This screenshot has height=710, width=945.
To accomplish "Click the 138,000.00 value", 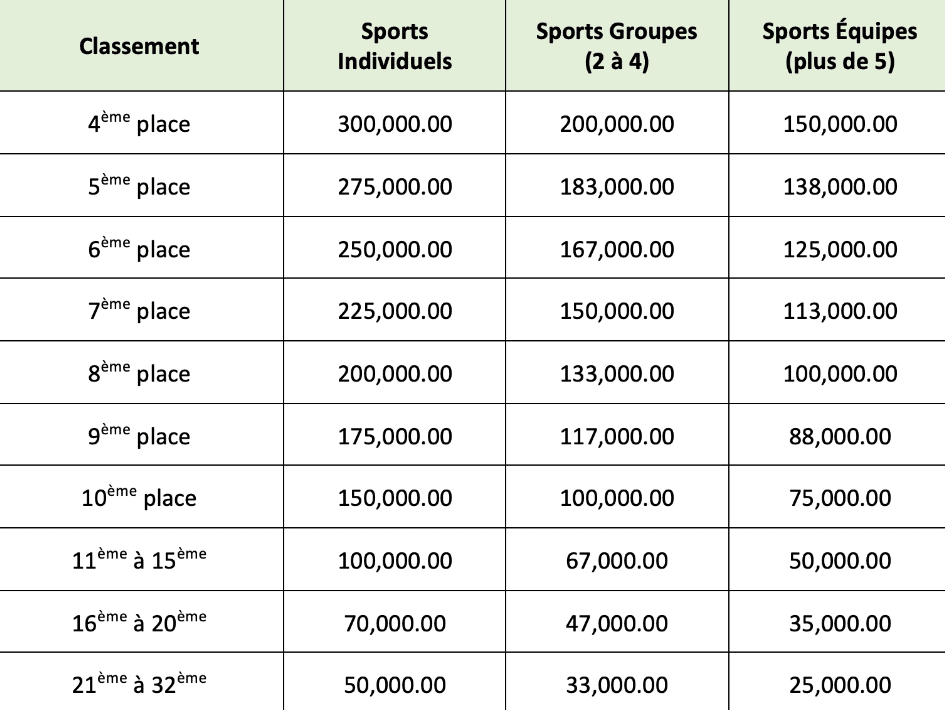I will click(839, 187).
